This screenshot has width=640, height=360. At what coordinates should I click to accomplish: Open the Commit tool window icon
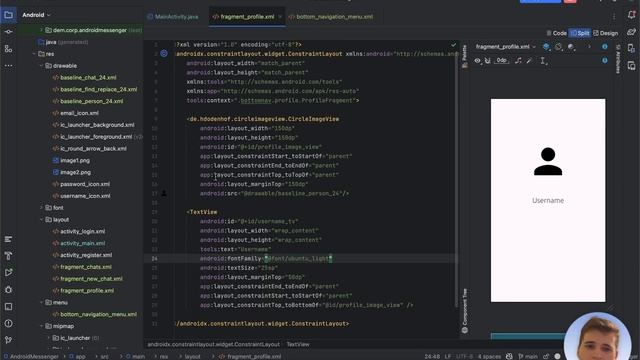8,32
